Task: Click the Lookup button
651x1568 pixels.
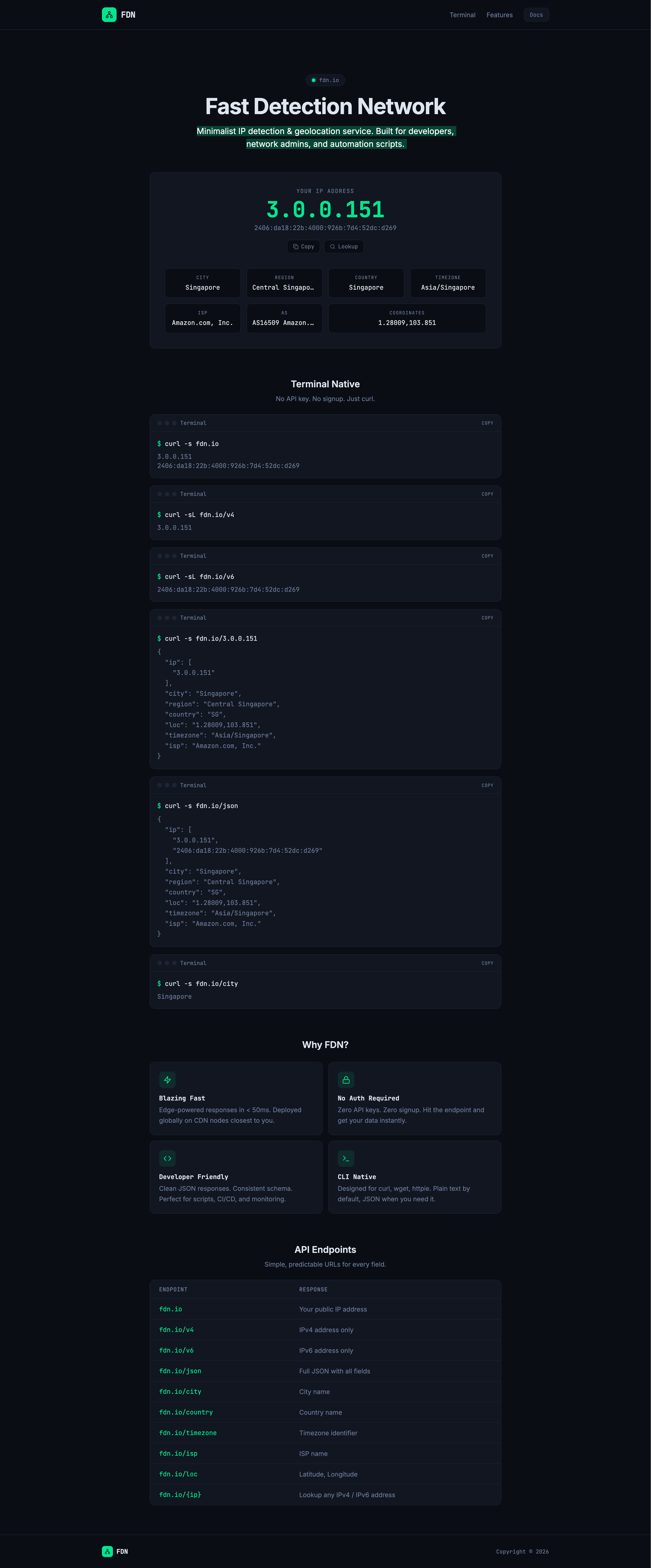Action: tap(344, 247)
